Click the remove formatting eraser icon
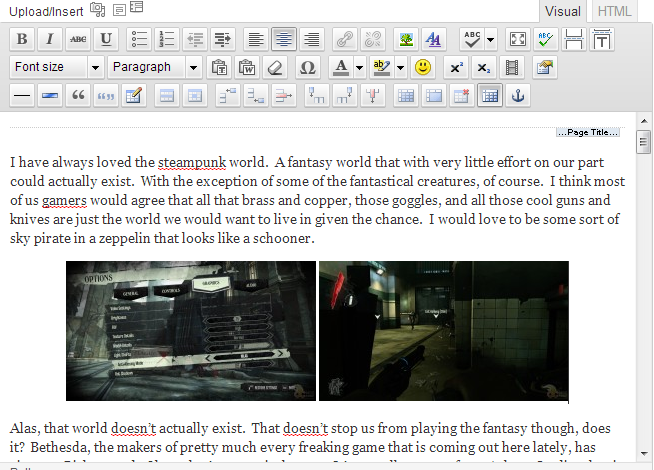 275,67
